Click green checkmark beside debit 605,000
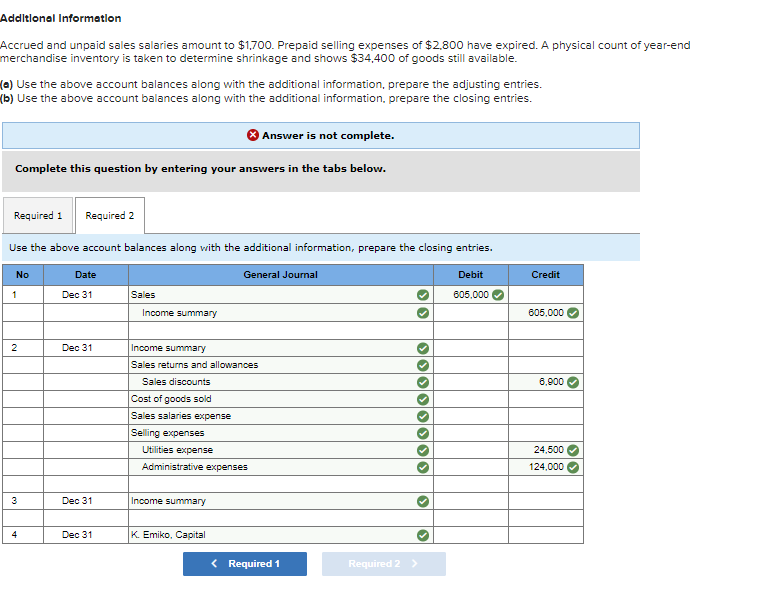Image resolution: width=757 pixels, height=608 pixels. point(498,295)
